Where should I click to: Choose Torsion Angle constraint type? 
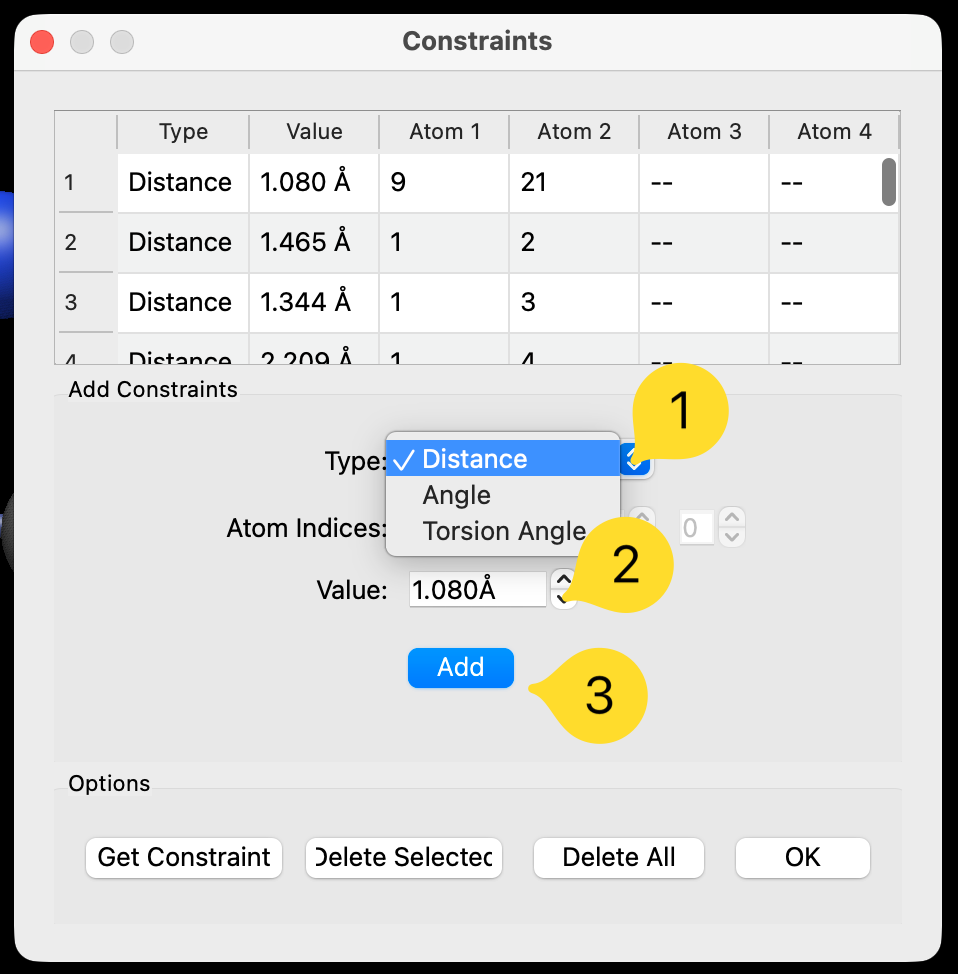pyautogui.click(x=503, y=531)
